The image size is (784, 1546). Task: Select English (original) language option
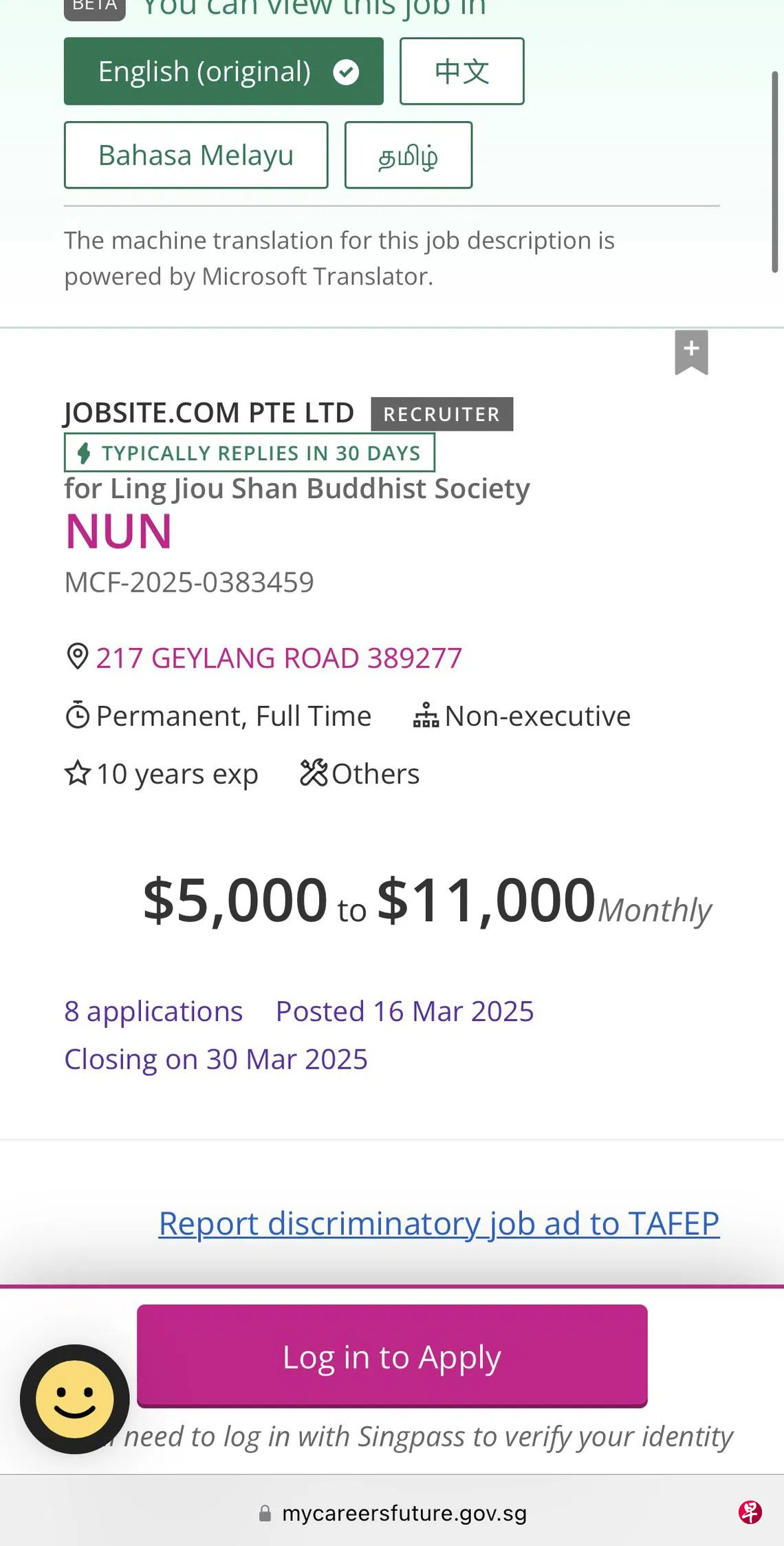224,72
